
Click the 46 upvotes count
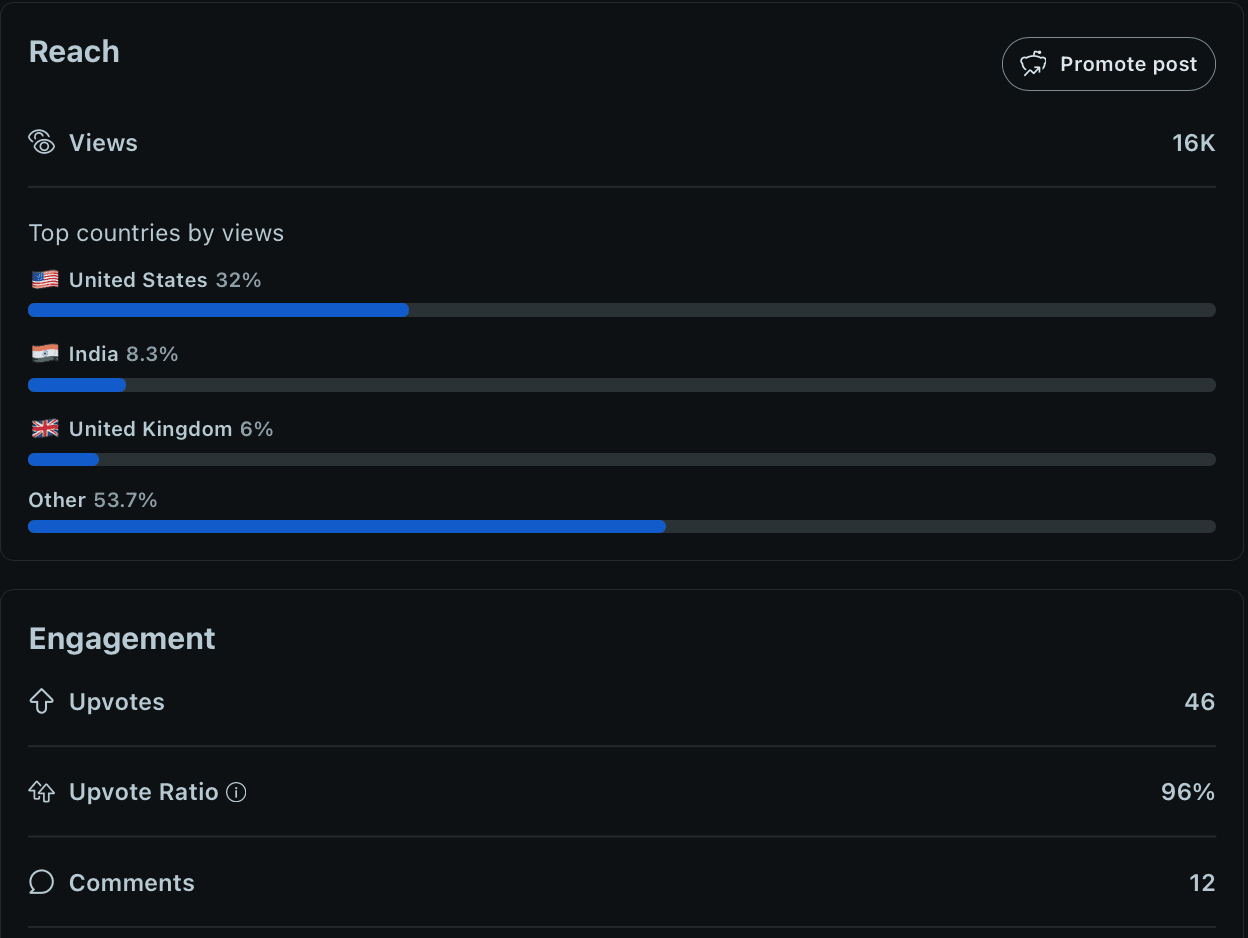click(1199, 702)
